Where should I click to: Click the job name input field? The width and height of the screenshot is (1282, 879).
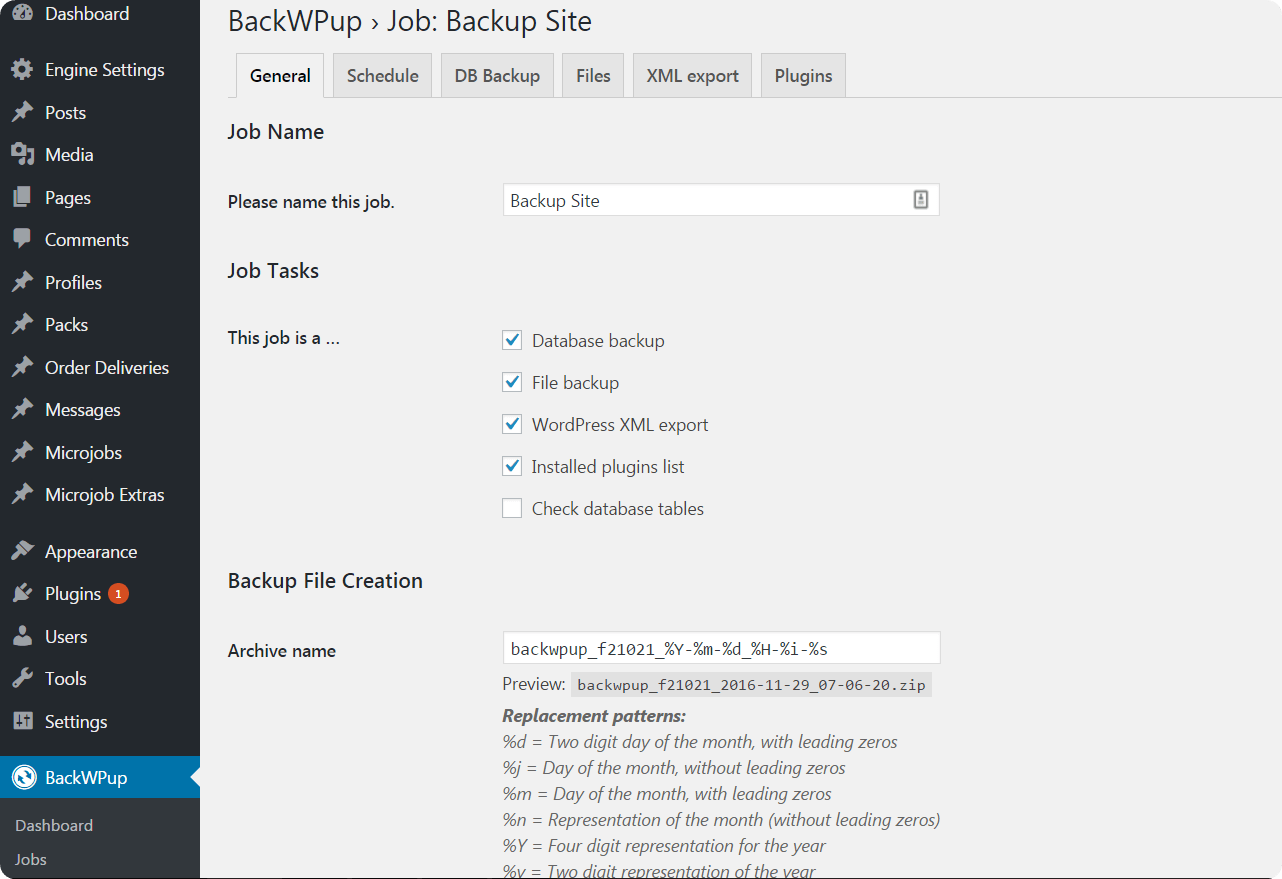coord(721,200)
